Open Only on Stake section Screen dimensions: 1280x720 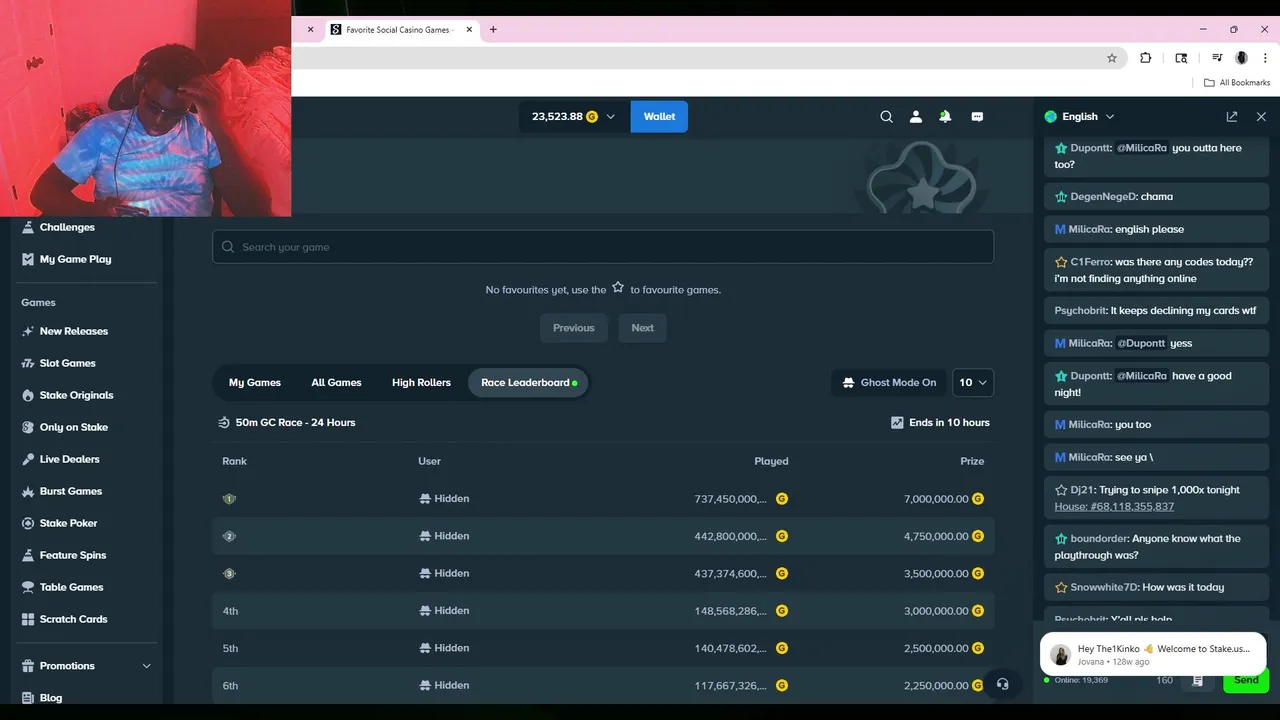pyautogui.click(x=73, y=427)
